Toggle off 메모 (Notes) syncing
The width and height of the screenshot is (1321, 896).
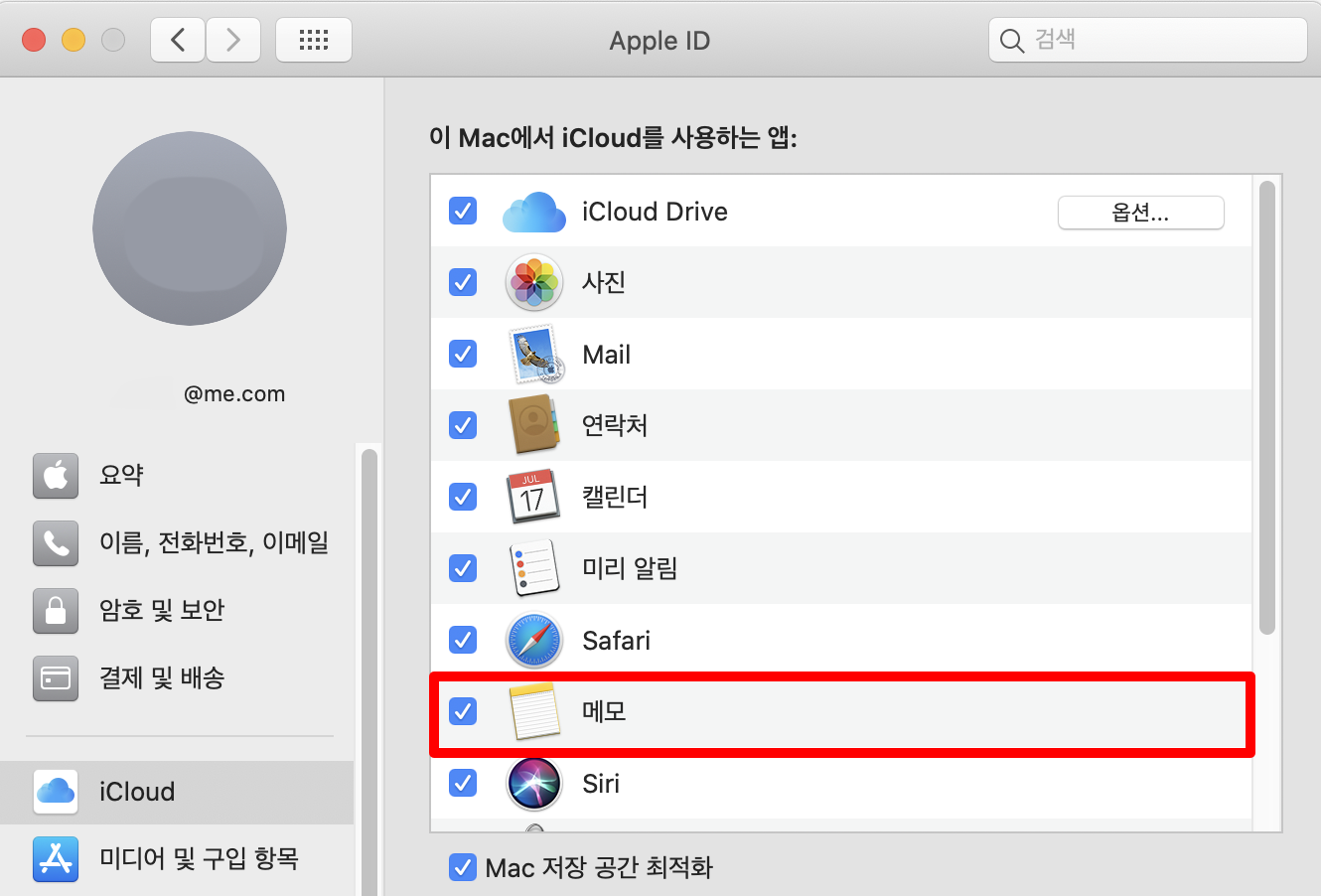[463, 711]
